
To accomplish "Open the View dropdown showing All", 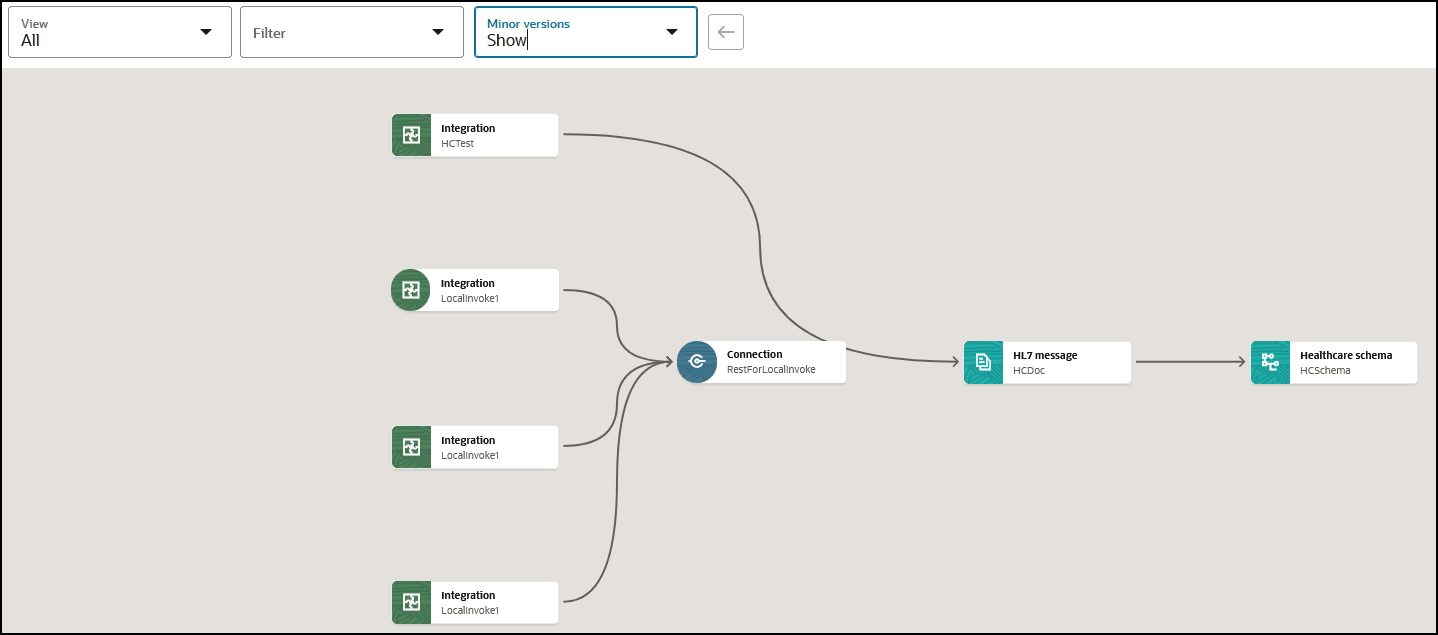I will (120, 32).
